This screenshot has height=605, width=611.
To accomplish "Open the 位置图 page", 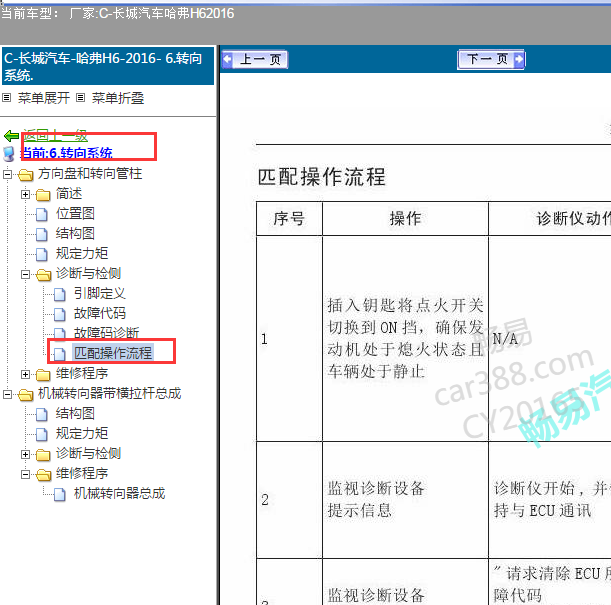I will [75, 213].
